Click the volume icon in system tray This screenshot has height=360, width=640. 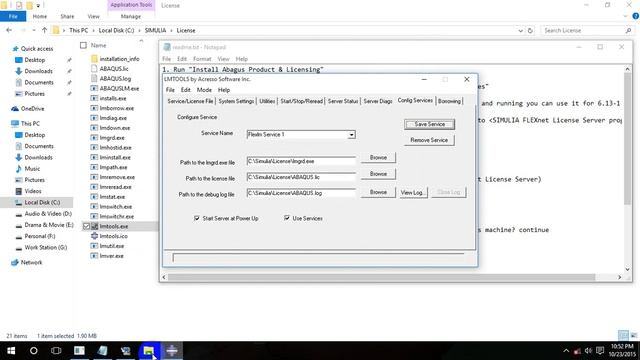tap(588, 351)
